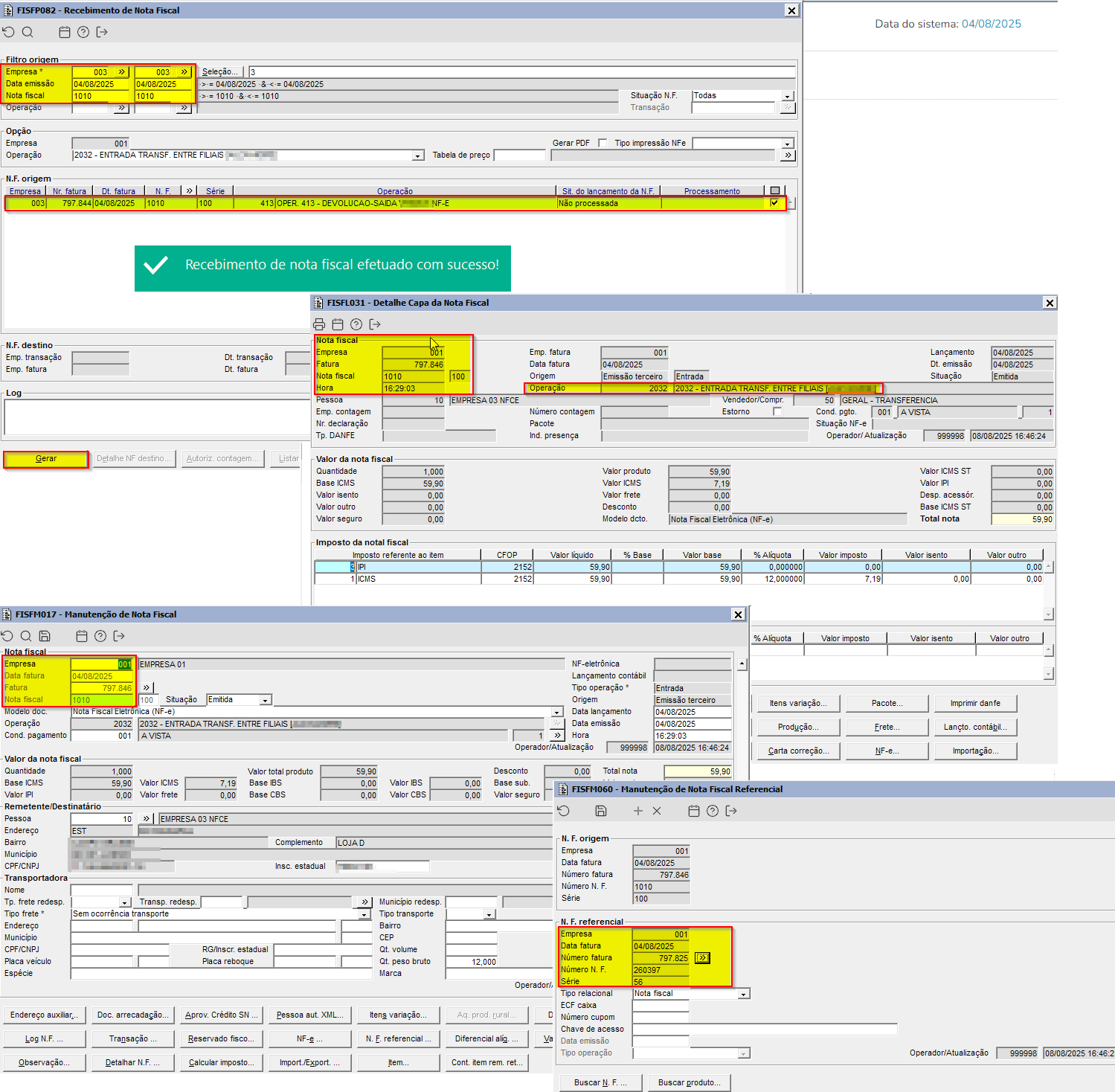The width and height of the screenshot is (1115, 1092).
Task: Click the Endereço auxiliar... button
Action: coord(45,1015)
